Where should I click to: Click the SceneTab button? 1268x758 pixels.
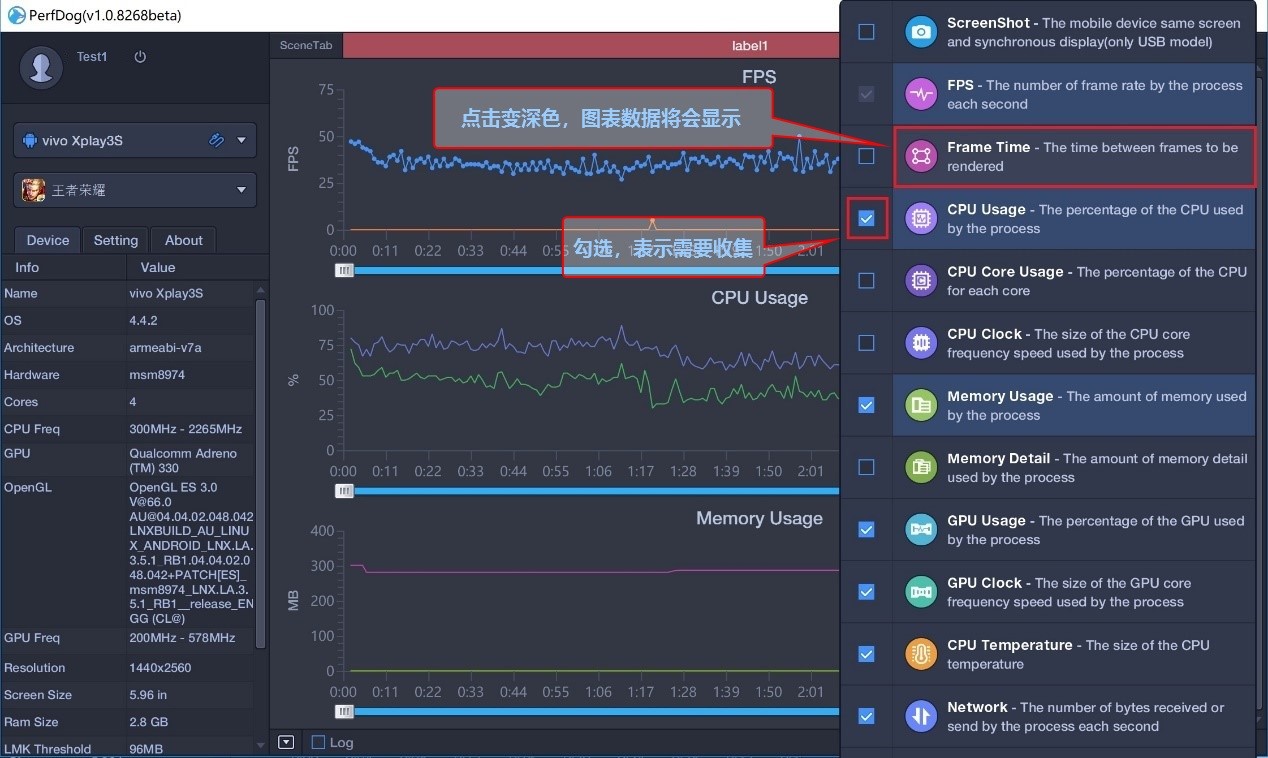click(x=306, y=44)
